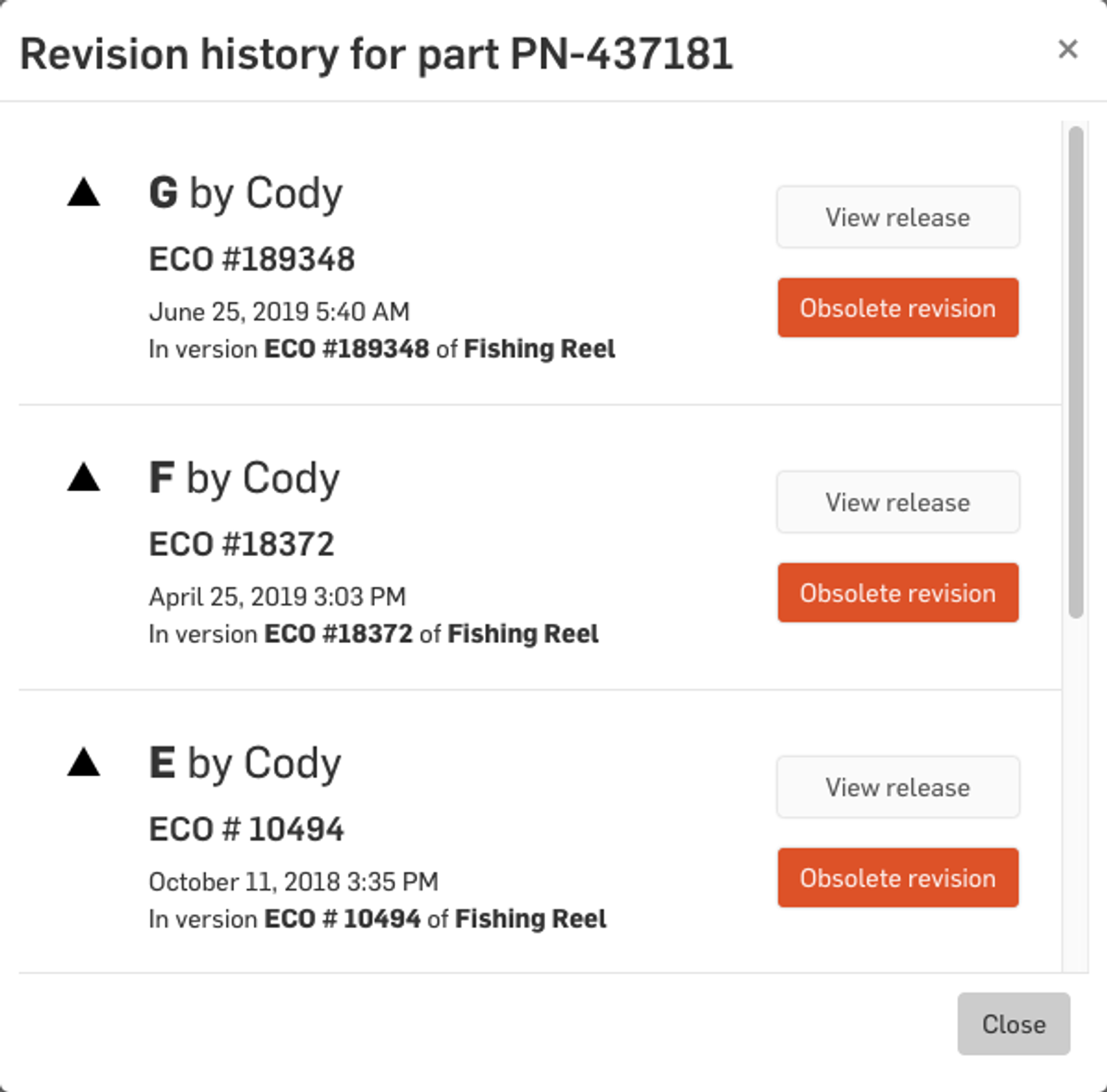The image size is (1107, 1092).
Task: Click the triangle icon beside revision F
Action: pos(84,477)
